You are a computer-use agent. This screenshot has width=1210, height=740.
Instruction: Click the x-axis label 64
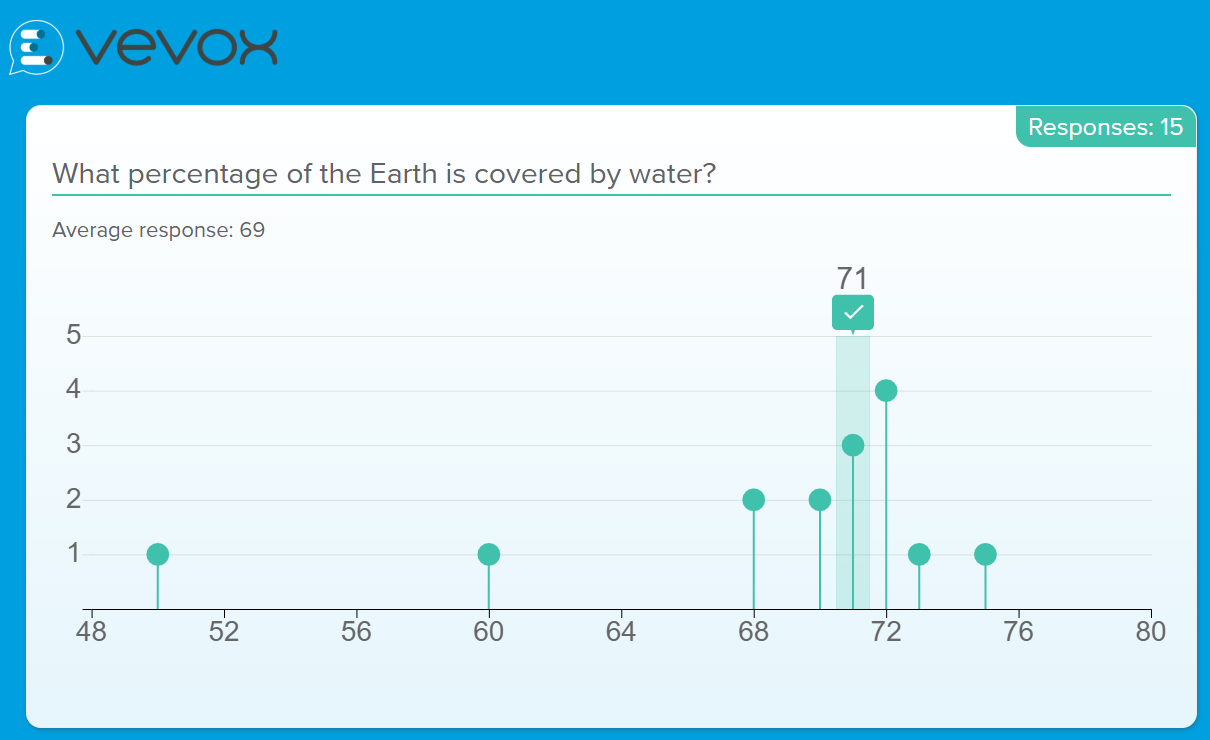pos(621,632)
